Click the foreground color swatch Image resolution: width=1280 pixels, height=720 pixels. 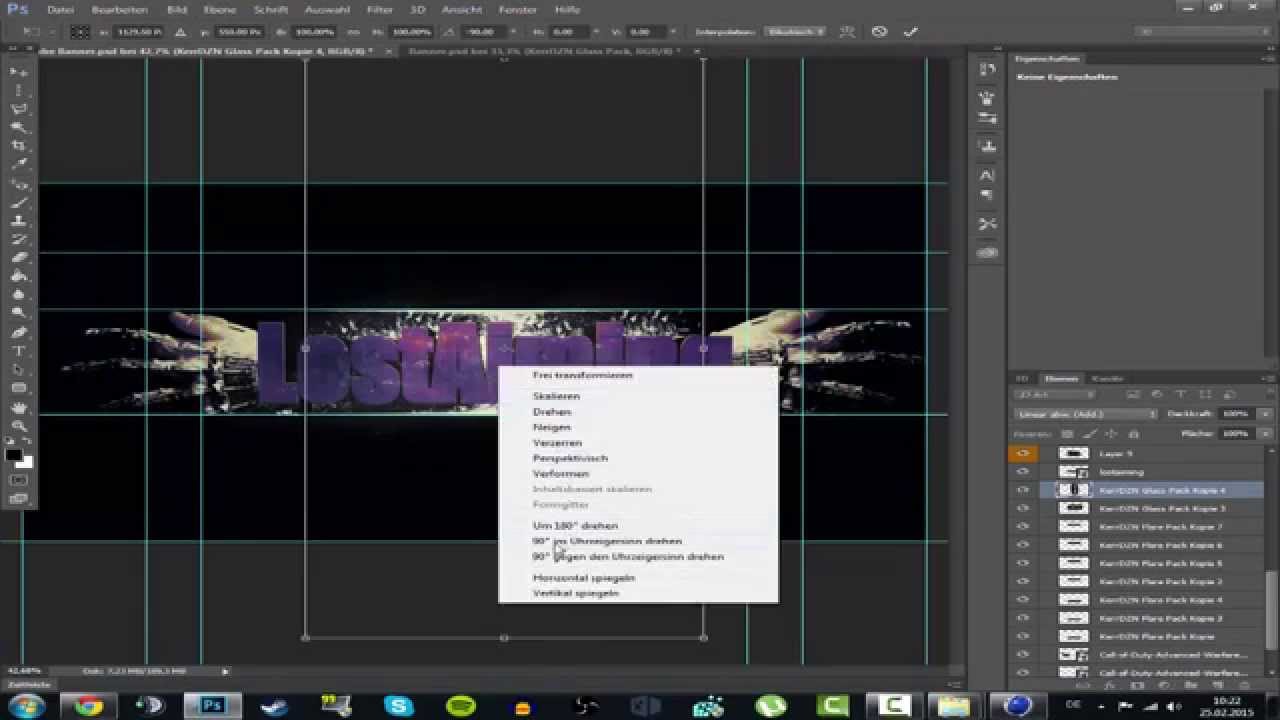coord(14,455)
